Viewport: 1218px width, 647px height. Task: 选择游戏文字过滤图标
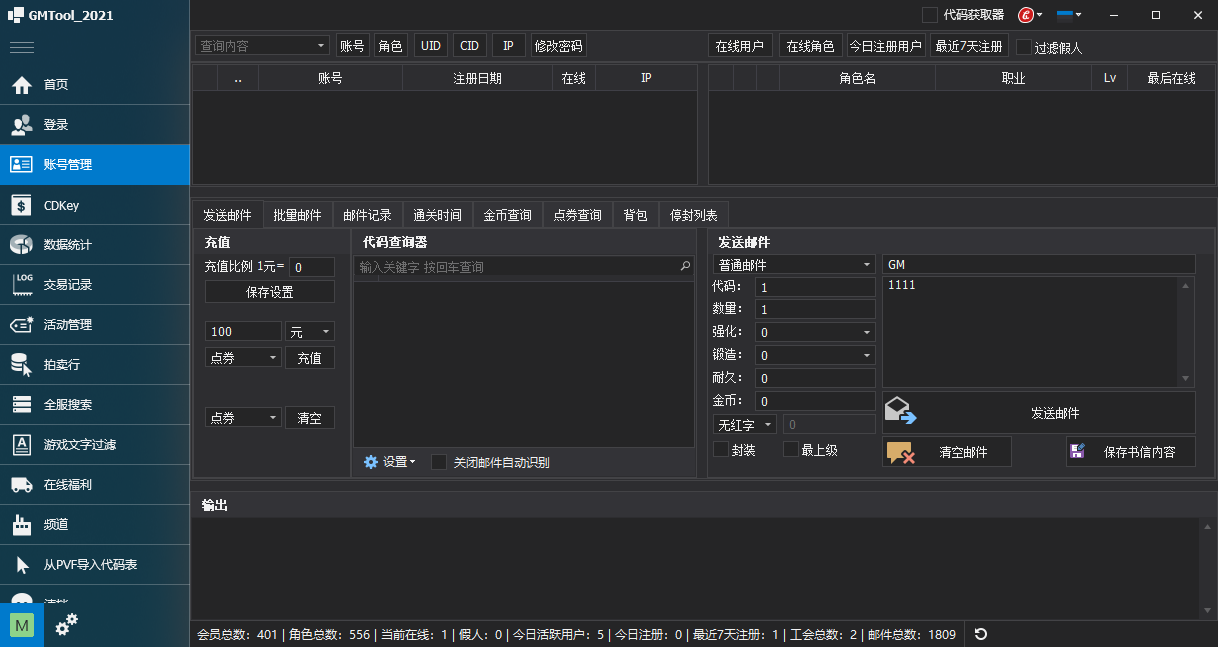tap(22, 445)
